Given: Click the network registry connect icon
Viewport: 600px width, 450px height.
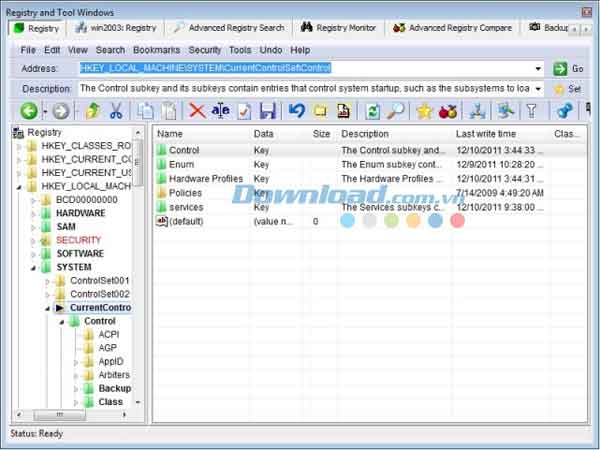Looking at the screenshot, I should (477, 111).
